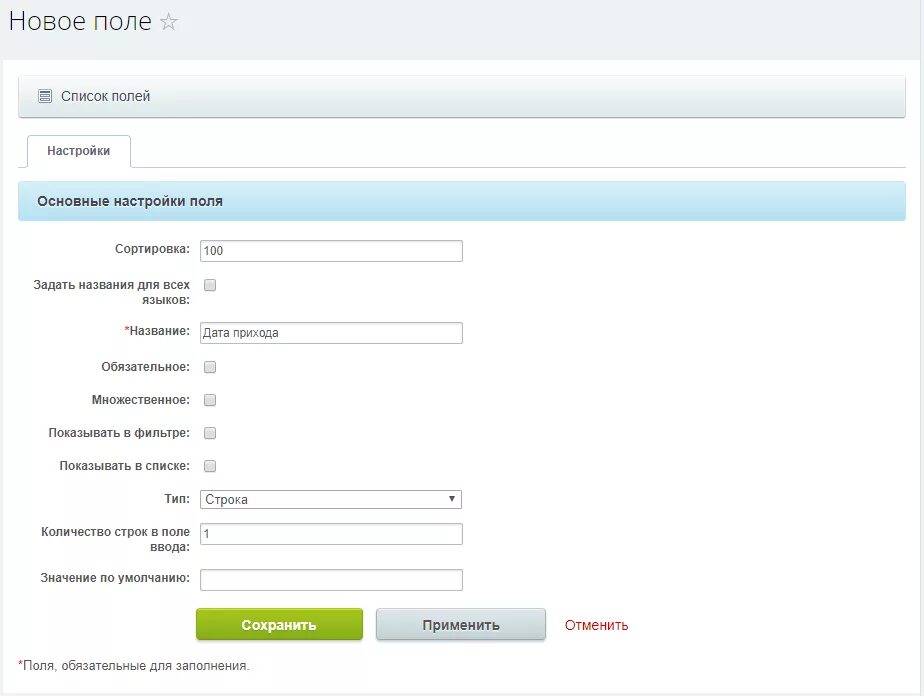This screenshot has height=696, width=924.
Task: Enable Показывать в фильтре checkbox
Action: [x=210, y=433]
